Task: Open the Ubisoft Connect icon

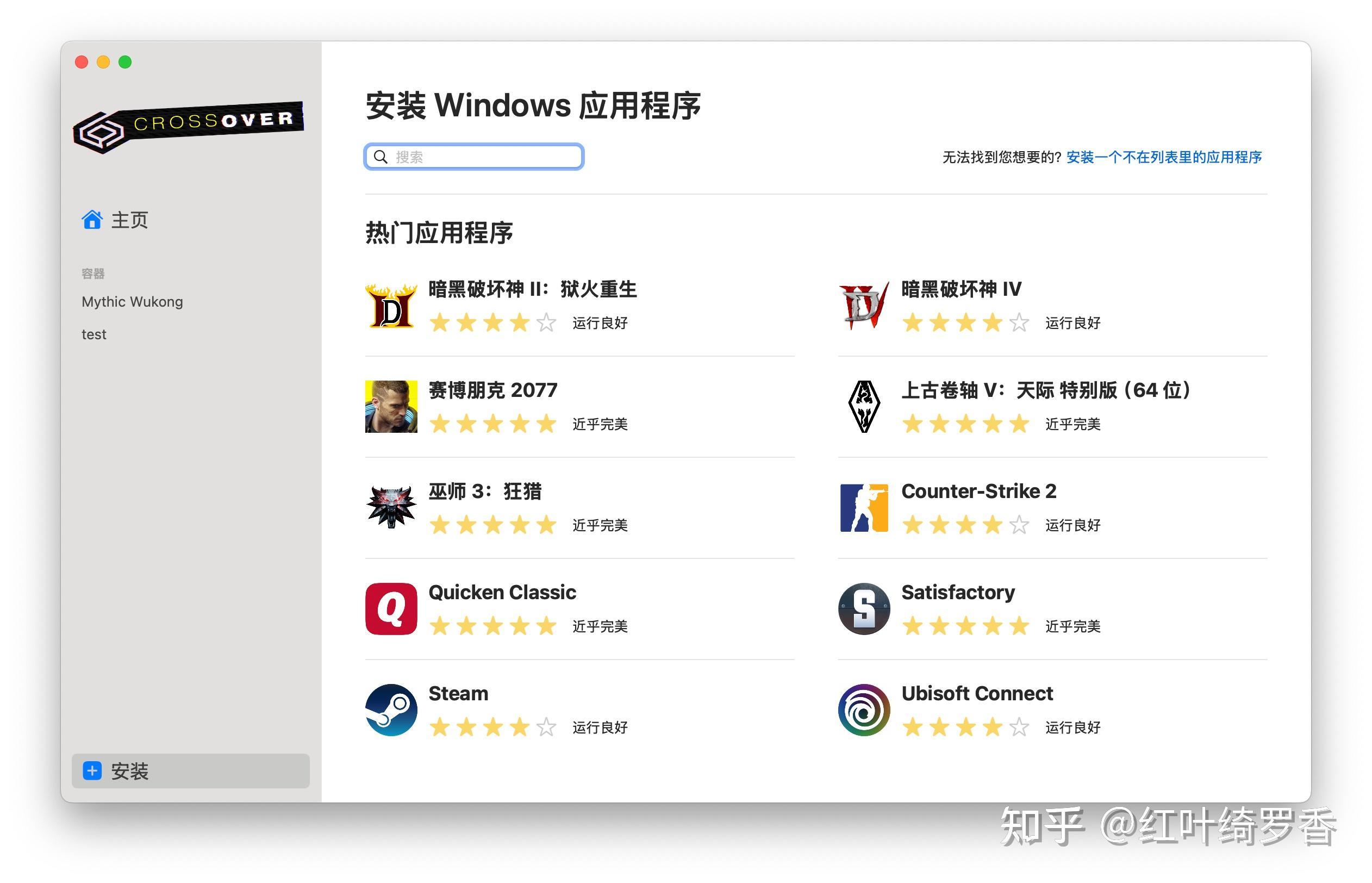Action: point(863,710)
